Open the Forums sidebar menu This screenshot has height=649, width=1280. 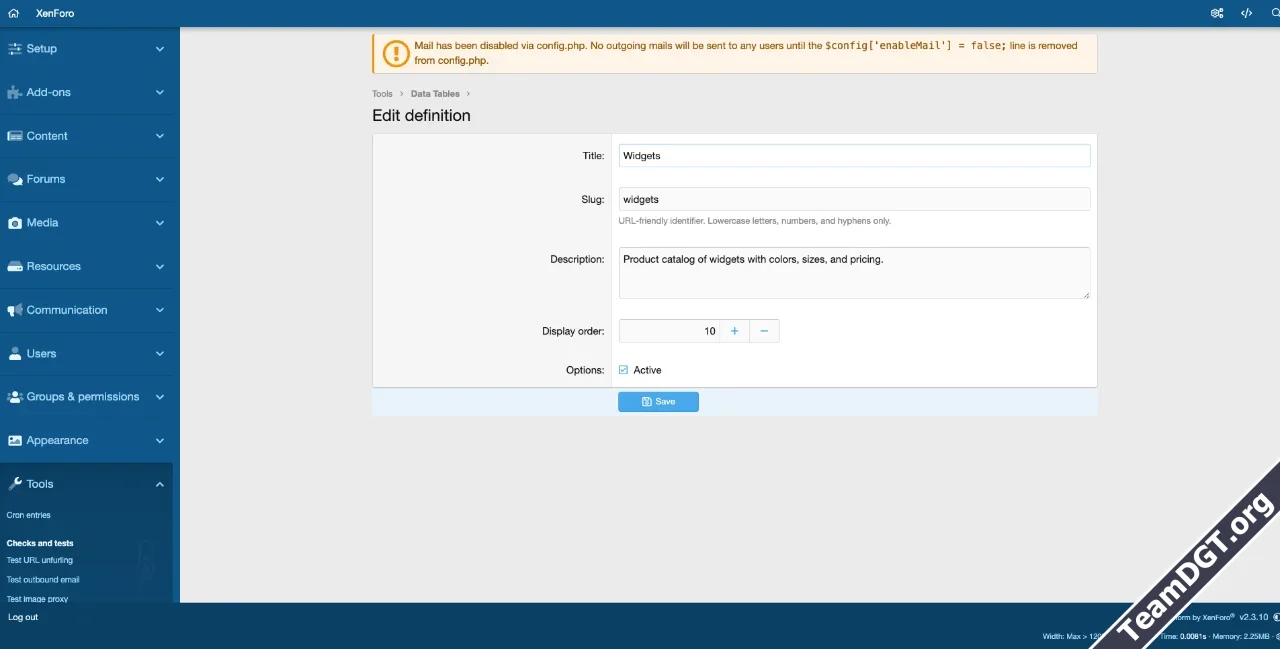(46, 179)
